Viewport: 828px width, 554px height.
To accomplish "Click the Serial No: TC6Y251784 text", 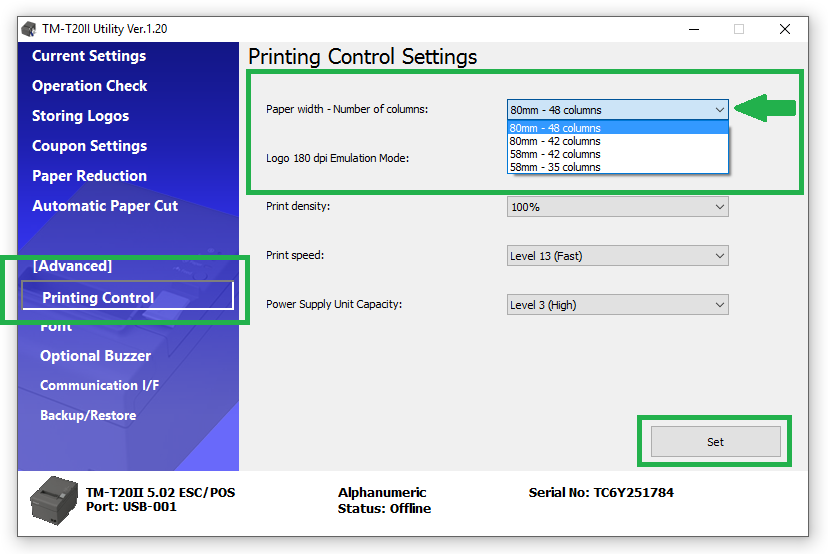I will point(601,493).
